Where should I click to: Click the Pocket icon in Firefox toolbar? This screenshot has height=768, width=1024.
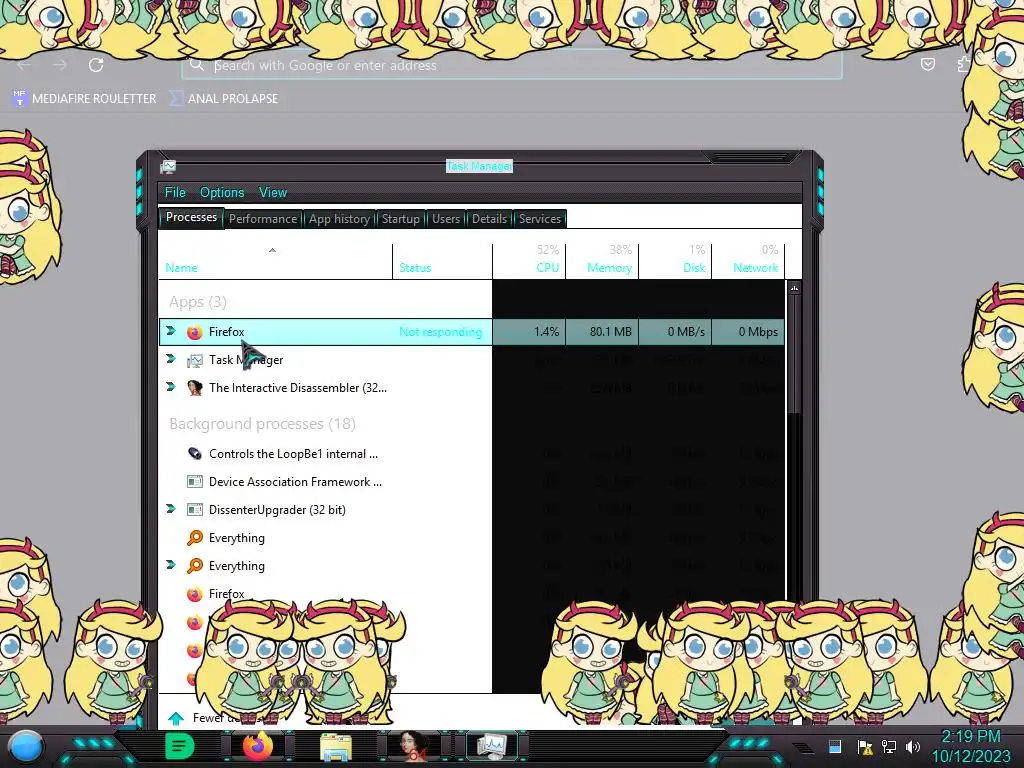coord(927,64)
